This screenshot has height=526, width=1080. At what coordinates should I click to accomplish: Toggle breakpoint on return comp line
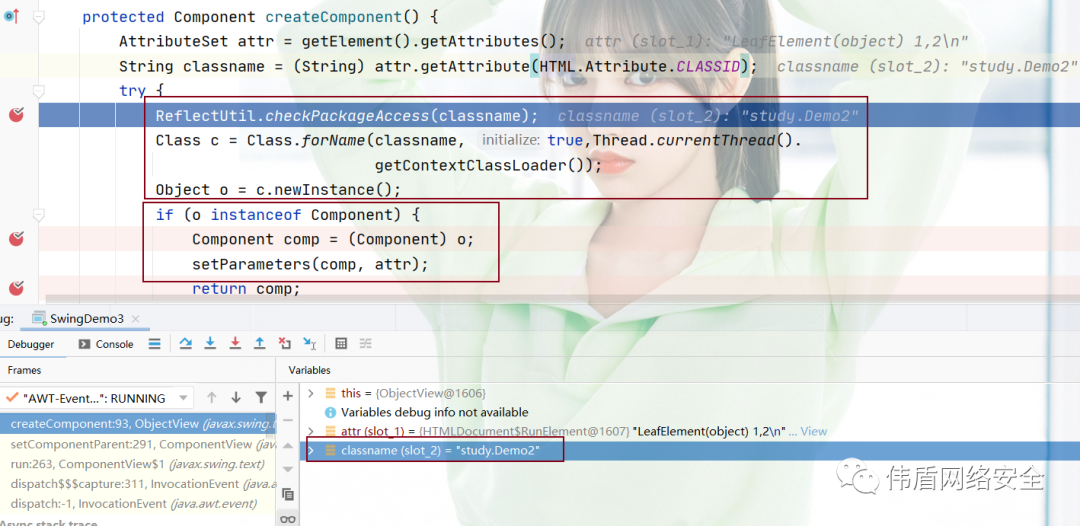click(x=17, y=288)
